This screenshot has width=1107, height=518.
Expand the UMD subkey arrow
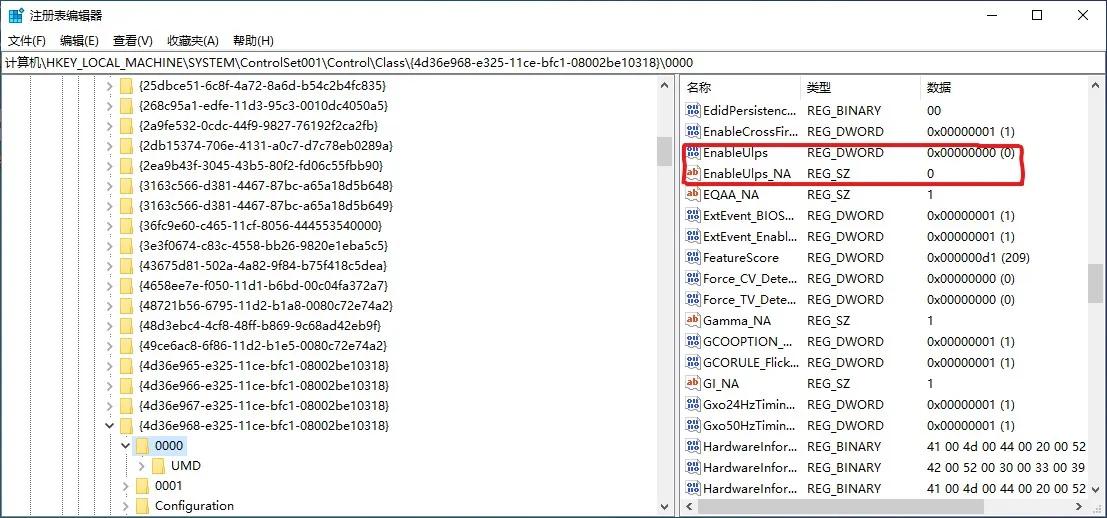pyautogui.click(x=142, y=466)
